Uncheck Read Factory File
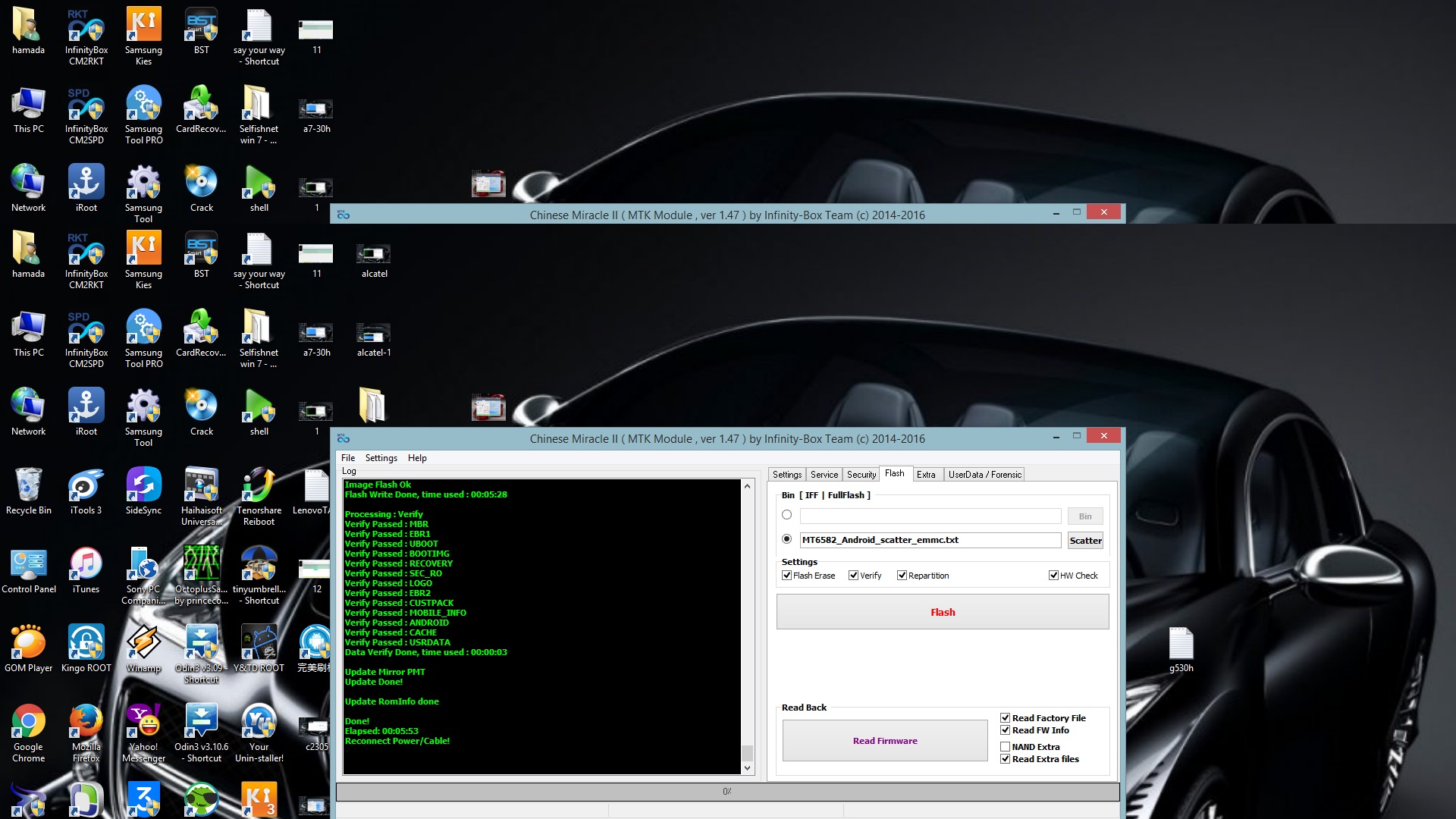Image resolution: width=1456 pixels, height=819 pixels. [1005, 718]
